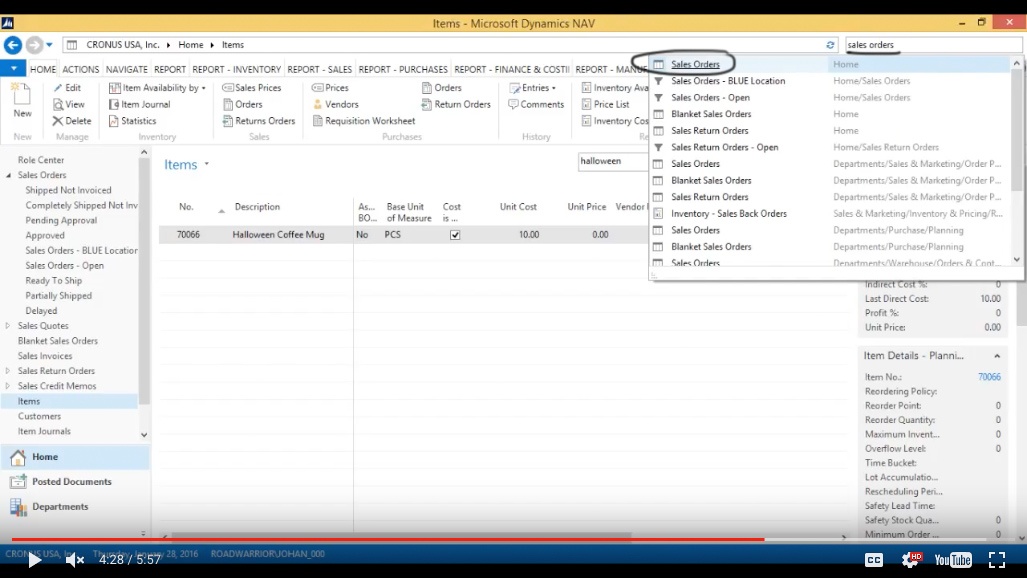
Task: Click item number link 70066 in factbox
Action: [989, 377]
